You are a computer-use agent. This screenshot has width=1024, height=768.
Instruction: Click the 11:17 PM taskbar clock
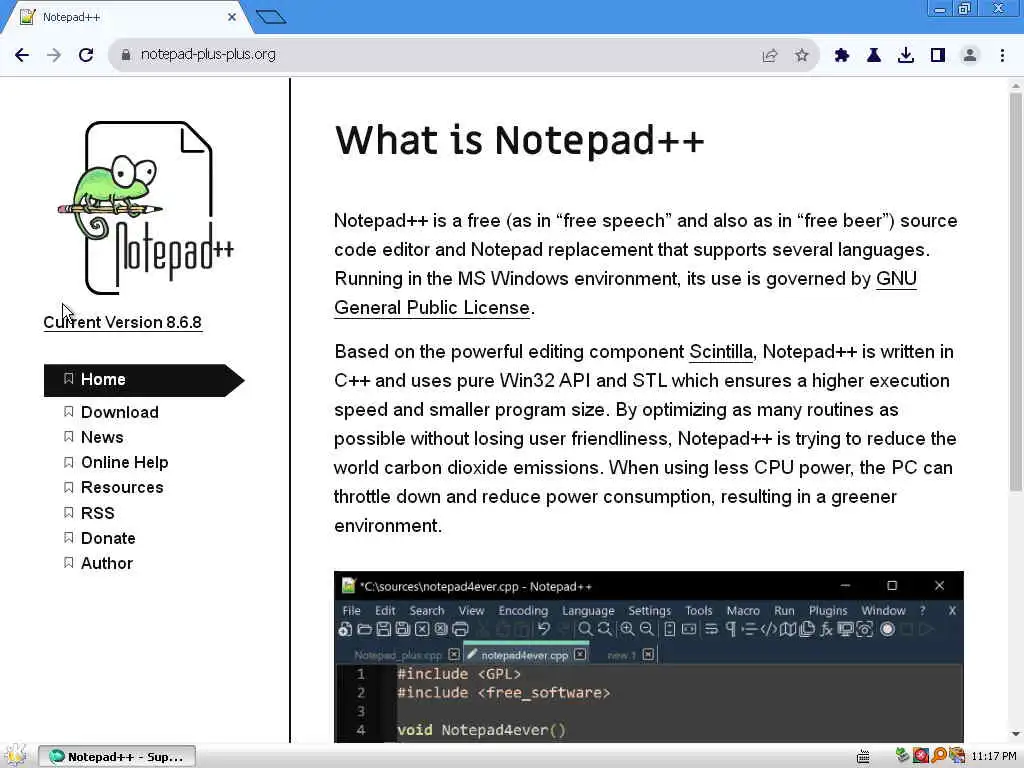coord(993,756)
